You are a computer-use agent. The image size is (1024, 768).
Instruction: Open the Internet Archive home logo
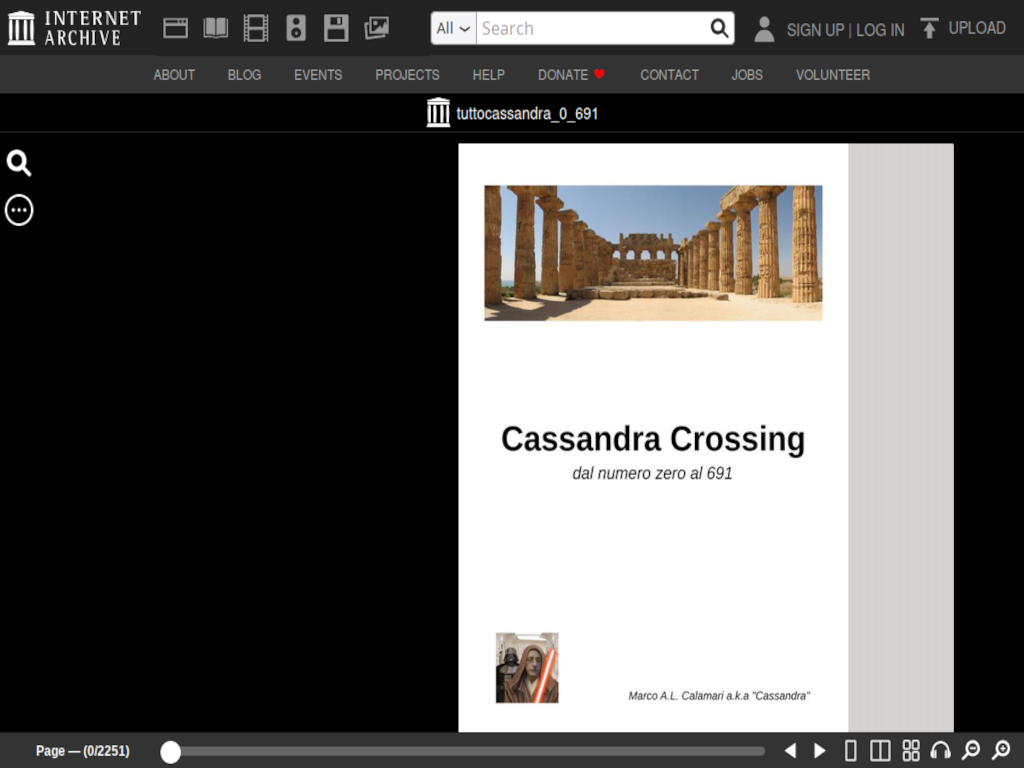74,28
